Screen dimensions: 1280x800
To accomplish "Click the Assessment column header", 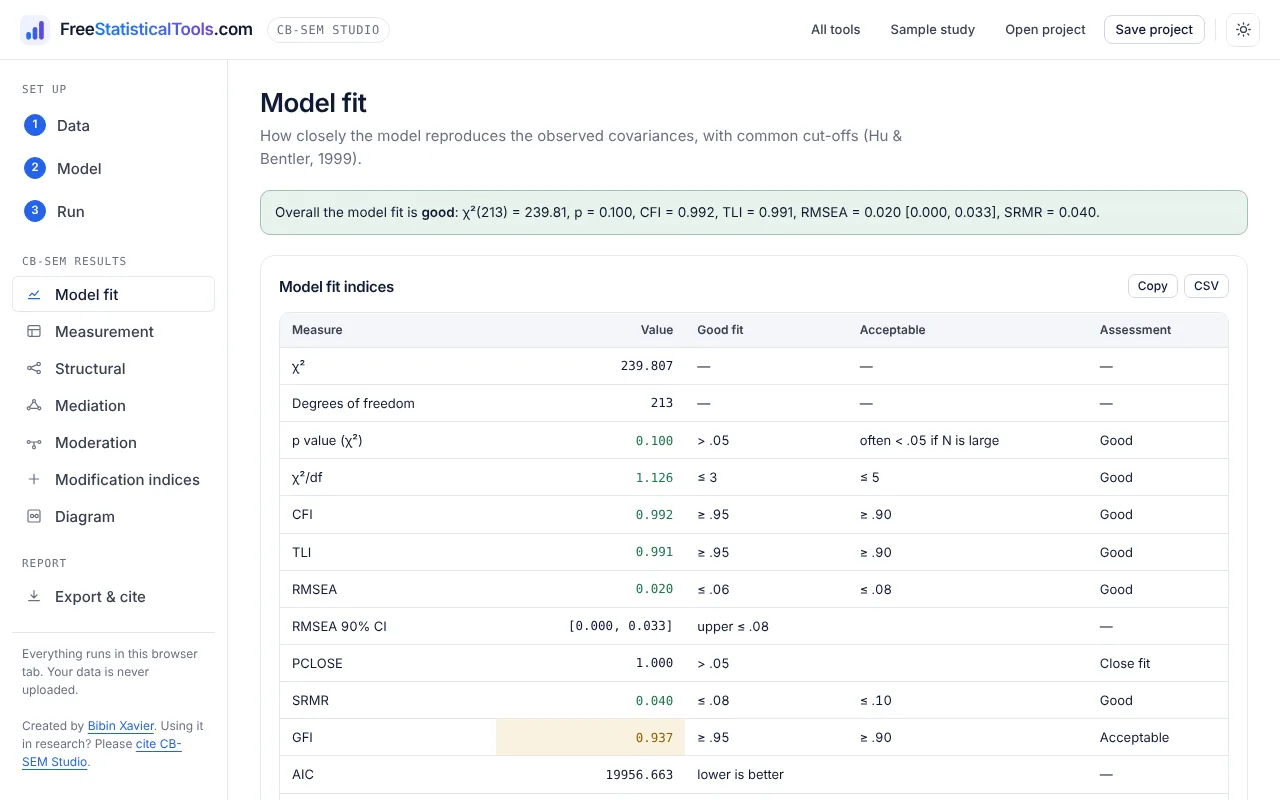I will 1135,330.
